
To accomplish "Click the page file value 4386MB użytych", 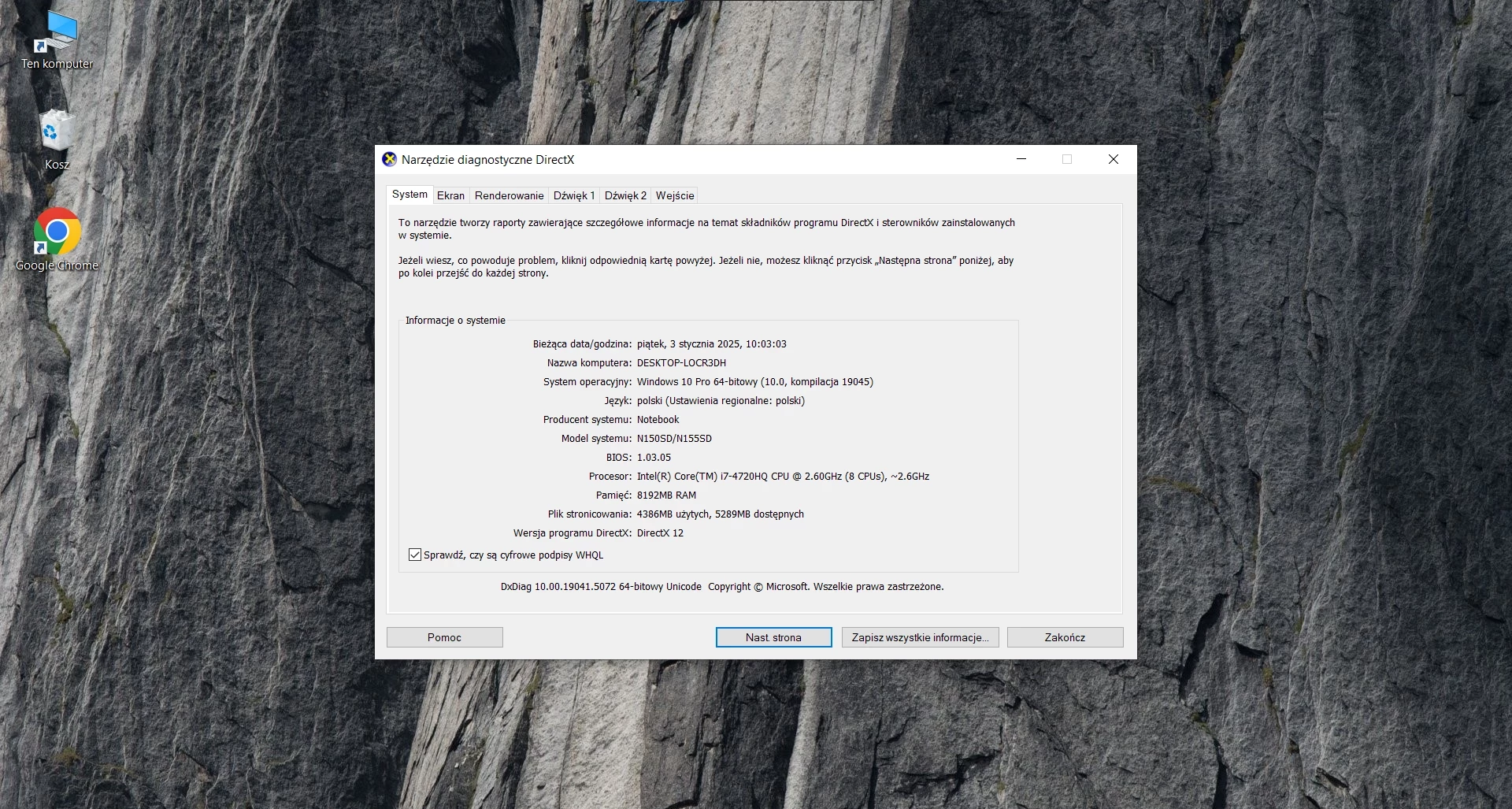I will [x=720, y=514].
